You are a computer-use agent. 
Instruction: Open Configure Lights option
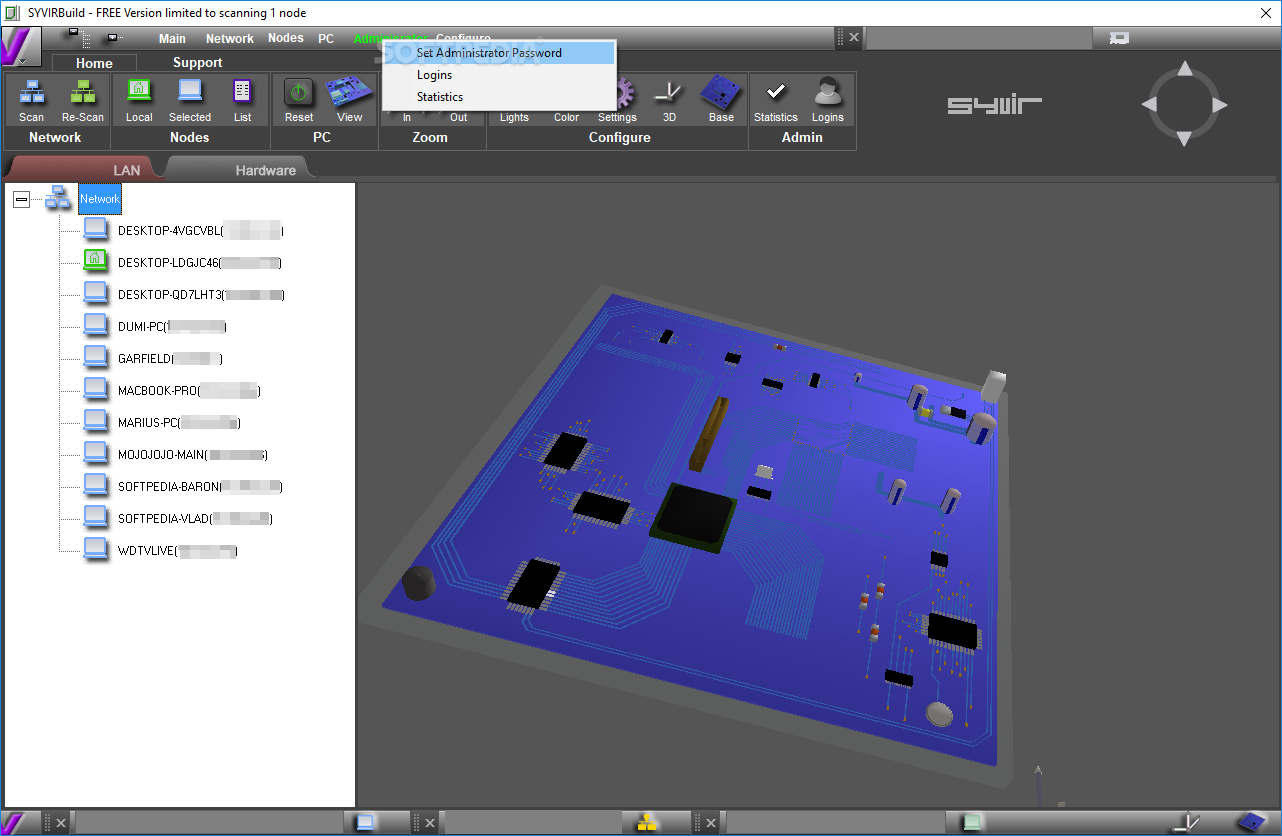[x=514, y=117]
